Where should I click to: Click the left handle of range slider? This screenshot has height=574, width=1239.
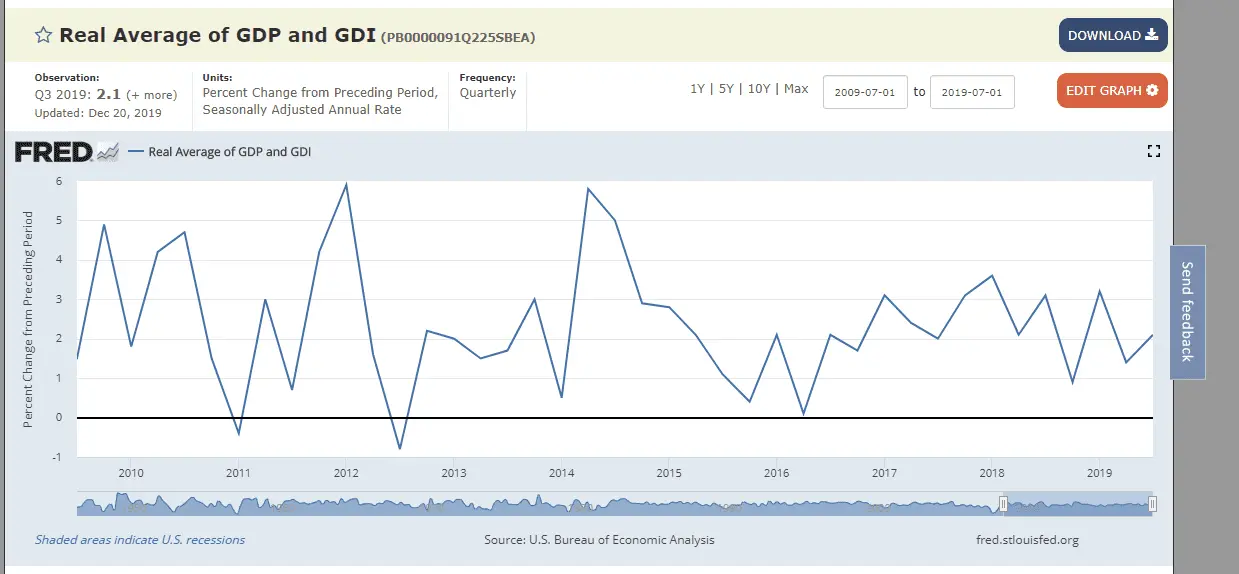1003,504
